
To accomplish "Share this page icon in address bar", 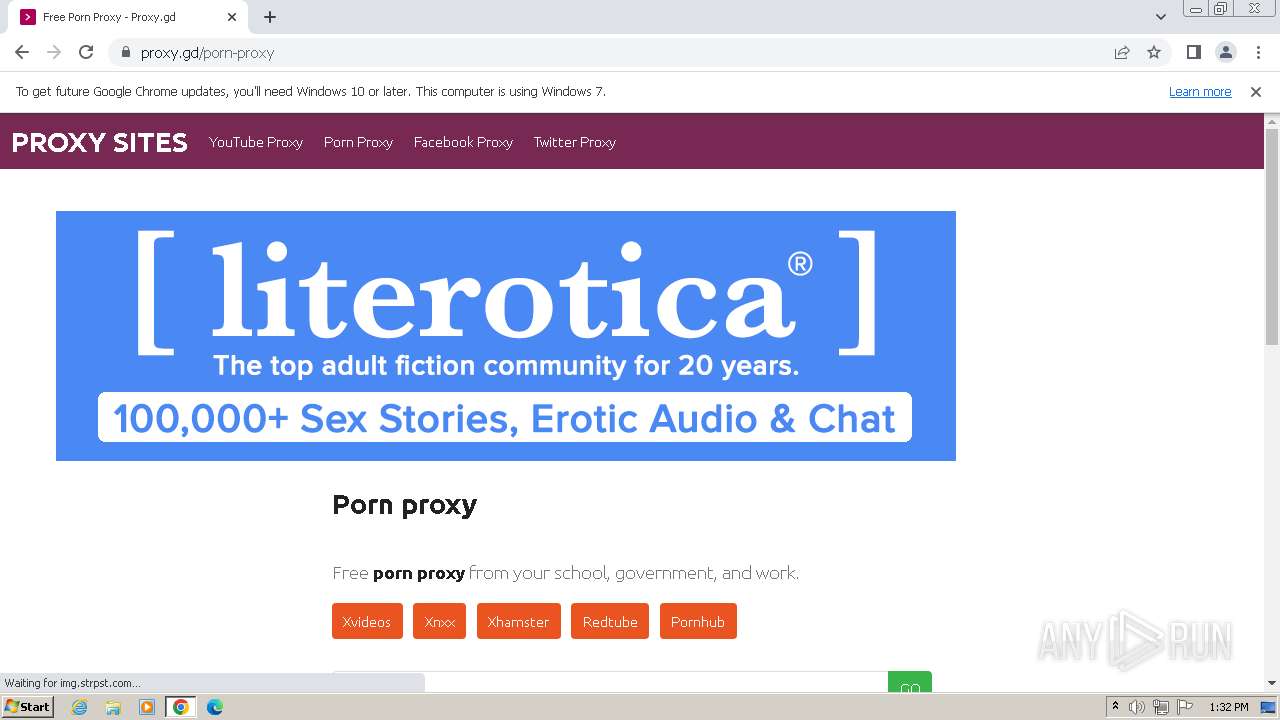I will pos(1122,52).
